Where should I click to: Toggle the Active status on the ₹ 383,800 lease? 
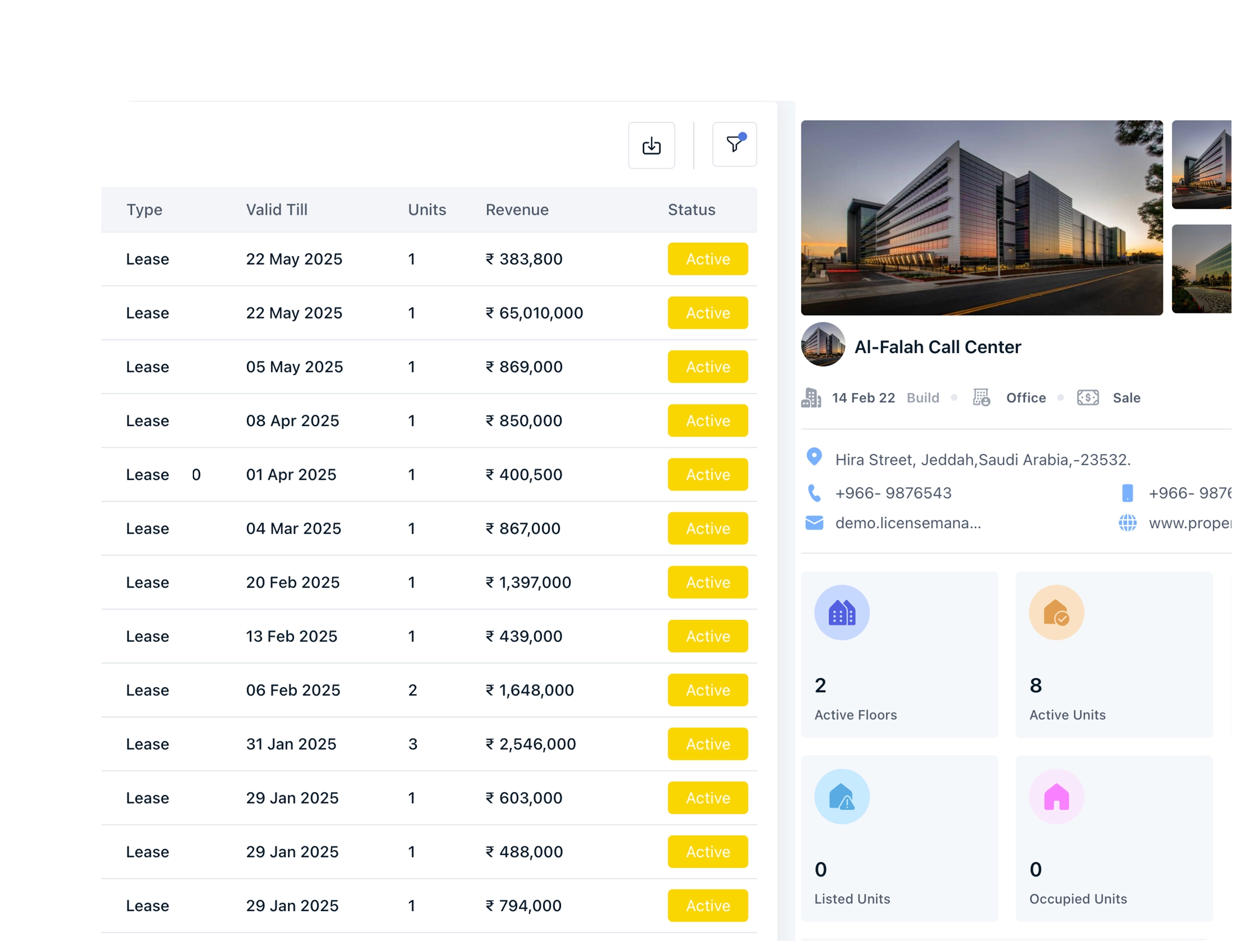pyautogui.click(x=708, y=259)
